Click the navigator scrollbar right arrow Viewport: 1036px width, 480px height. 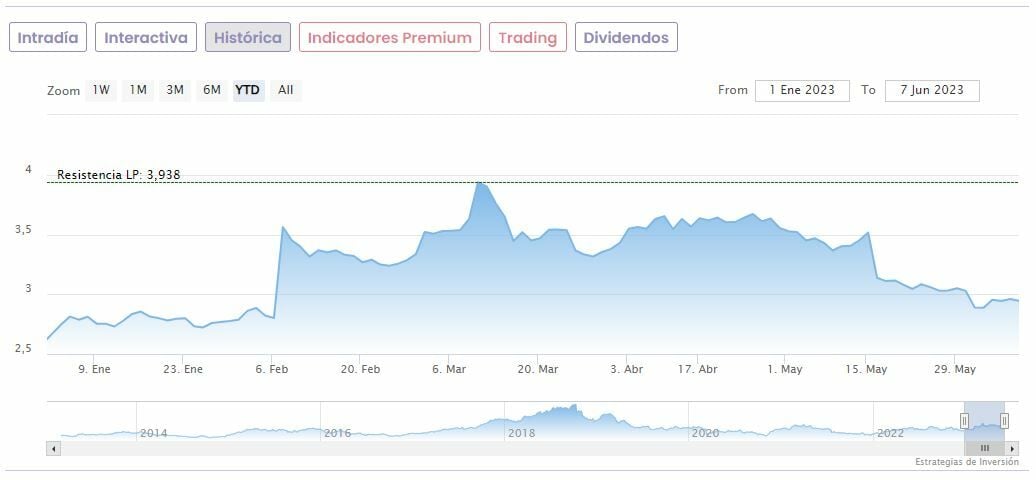tap(1013, 449)
